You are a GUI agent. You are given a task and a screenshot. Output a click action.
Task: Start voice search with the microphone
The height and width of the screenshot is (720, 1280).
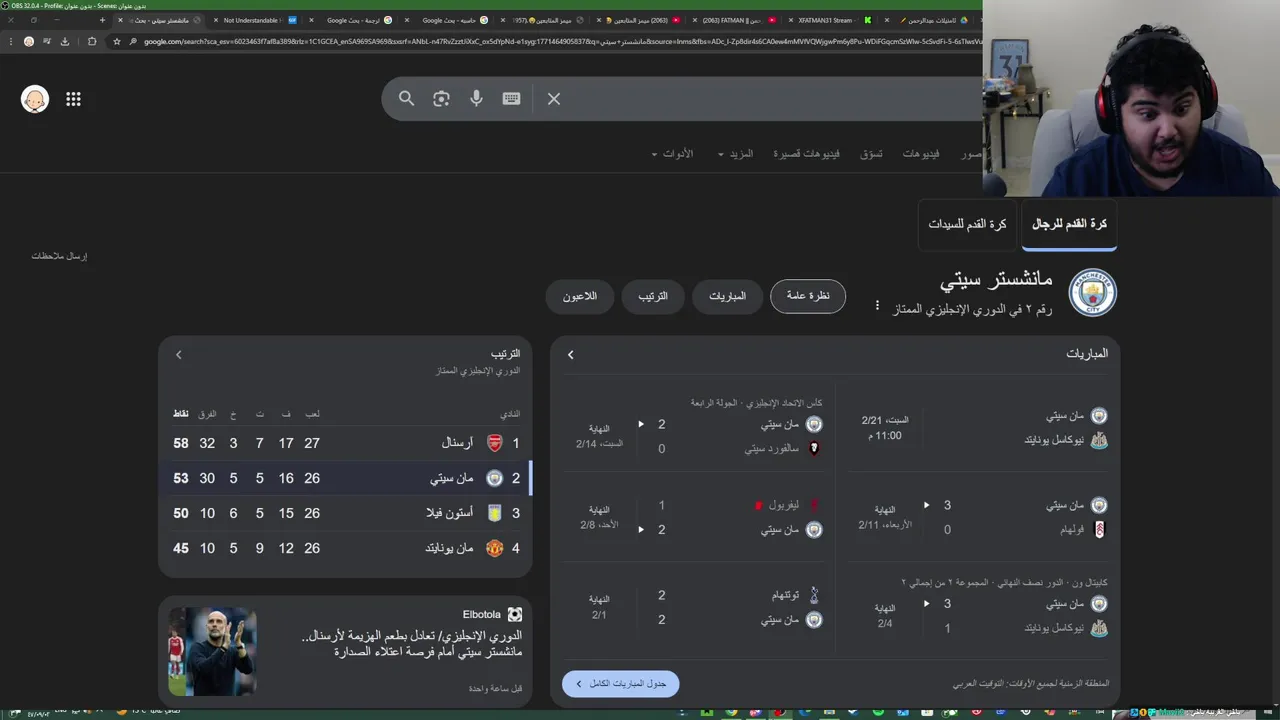[x=476, y=98]
